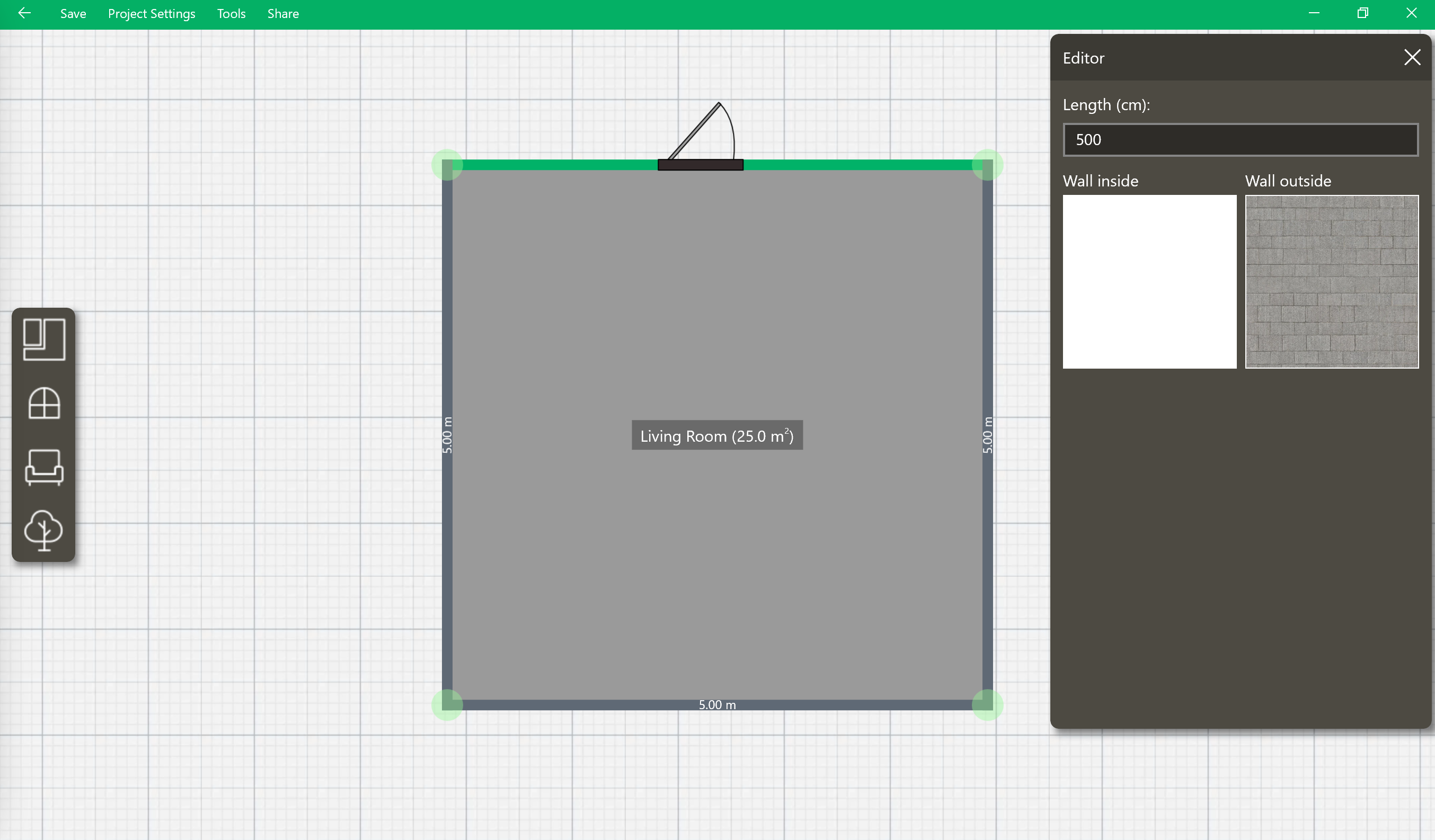
Task: Select the door on top wall
Action: [x=700, y=165]
